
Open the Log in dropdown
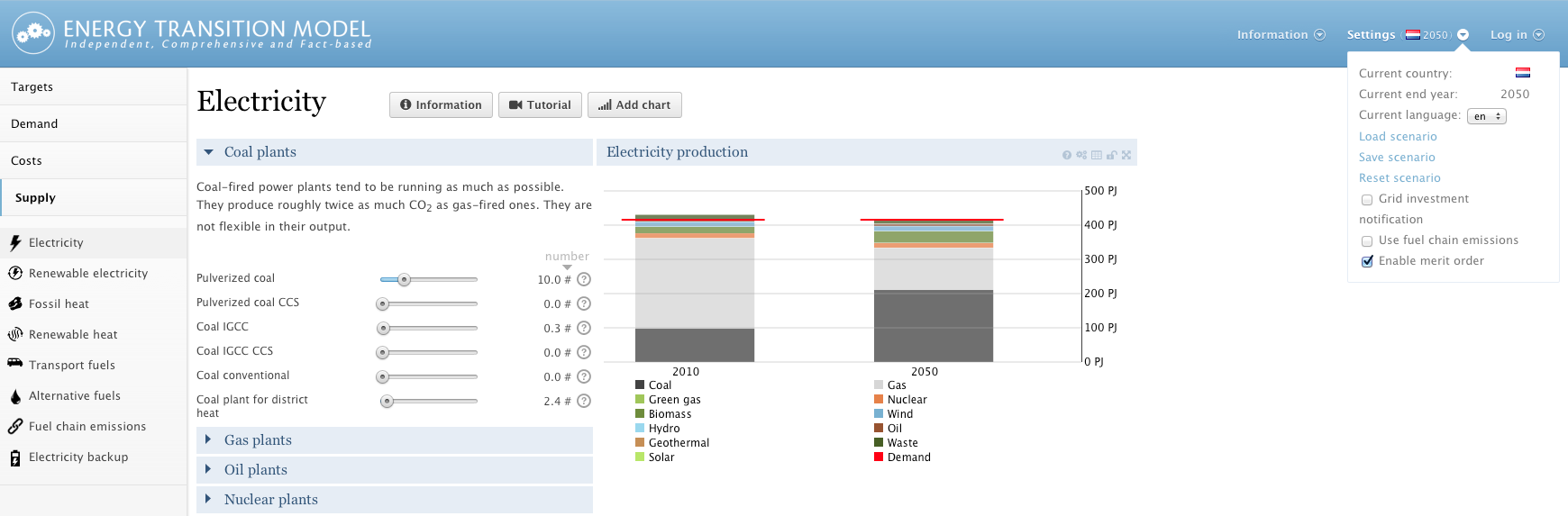1517,34
